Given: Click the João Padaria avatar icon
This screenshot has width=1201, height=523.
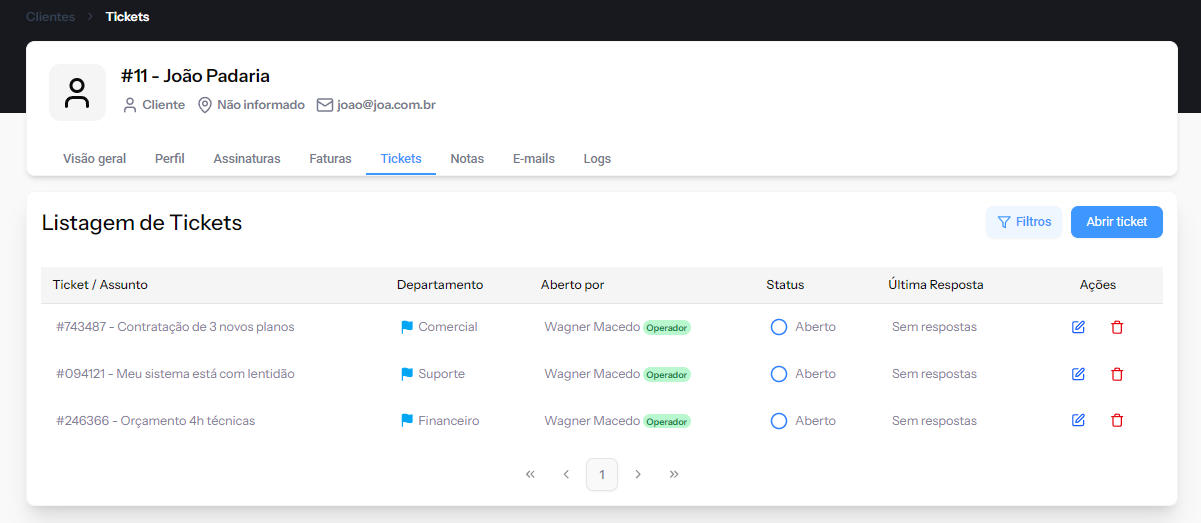Looking at the screenshot, I should pyautogui.click(x=77, y=93).
